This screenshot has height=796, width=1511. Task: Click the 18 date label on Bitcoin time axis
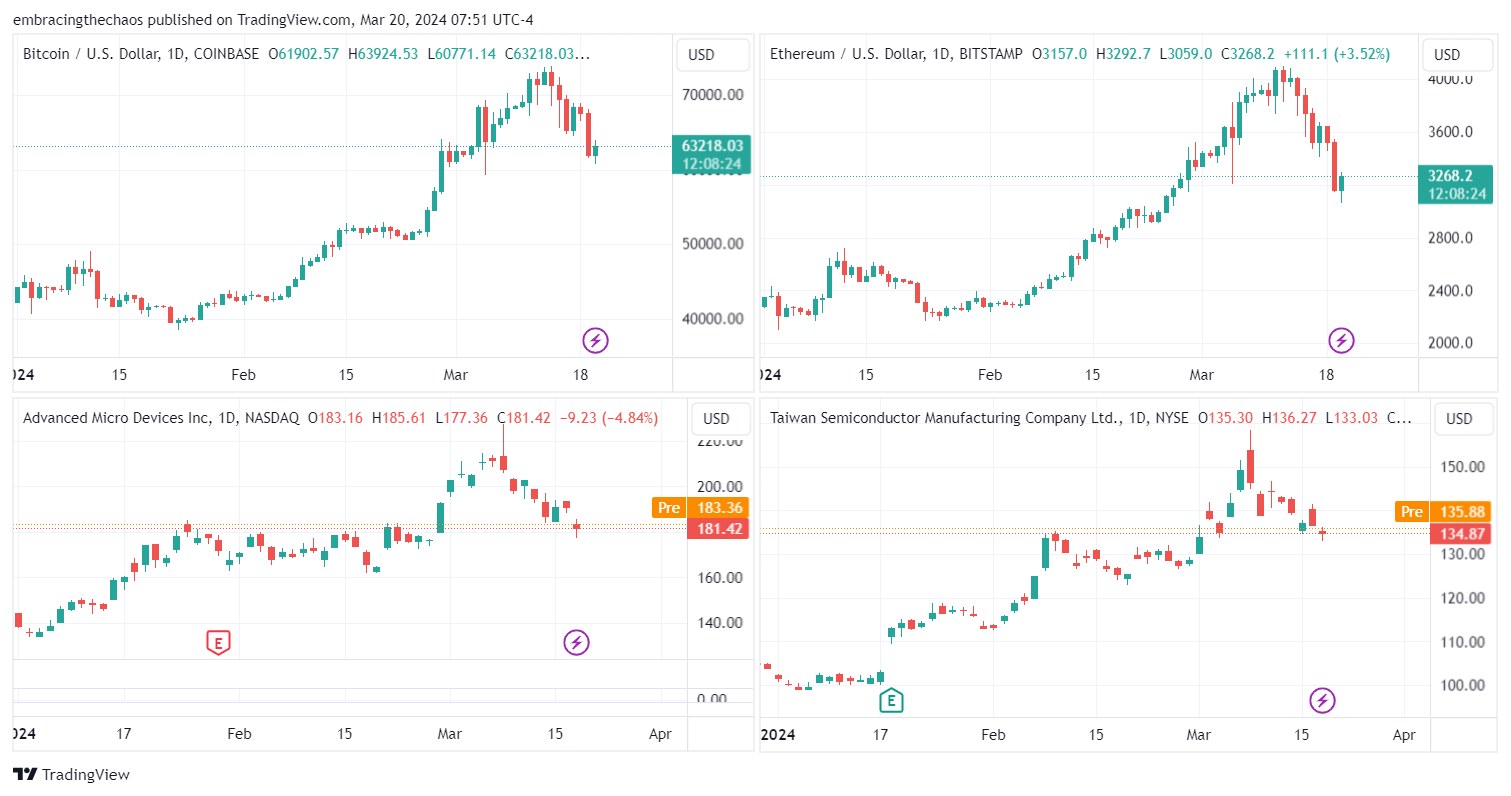tap(580, 375)
